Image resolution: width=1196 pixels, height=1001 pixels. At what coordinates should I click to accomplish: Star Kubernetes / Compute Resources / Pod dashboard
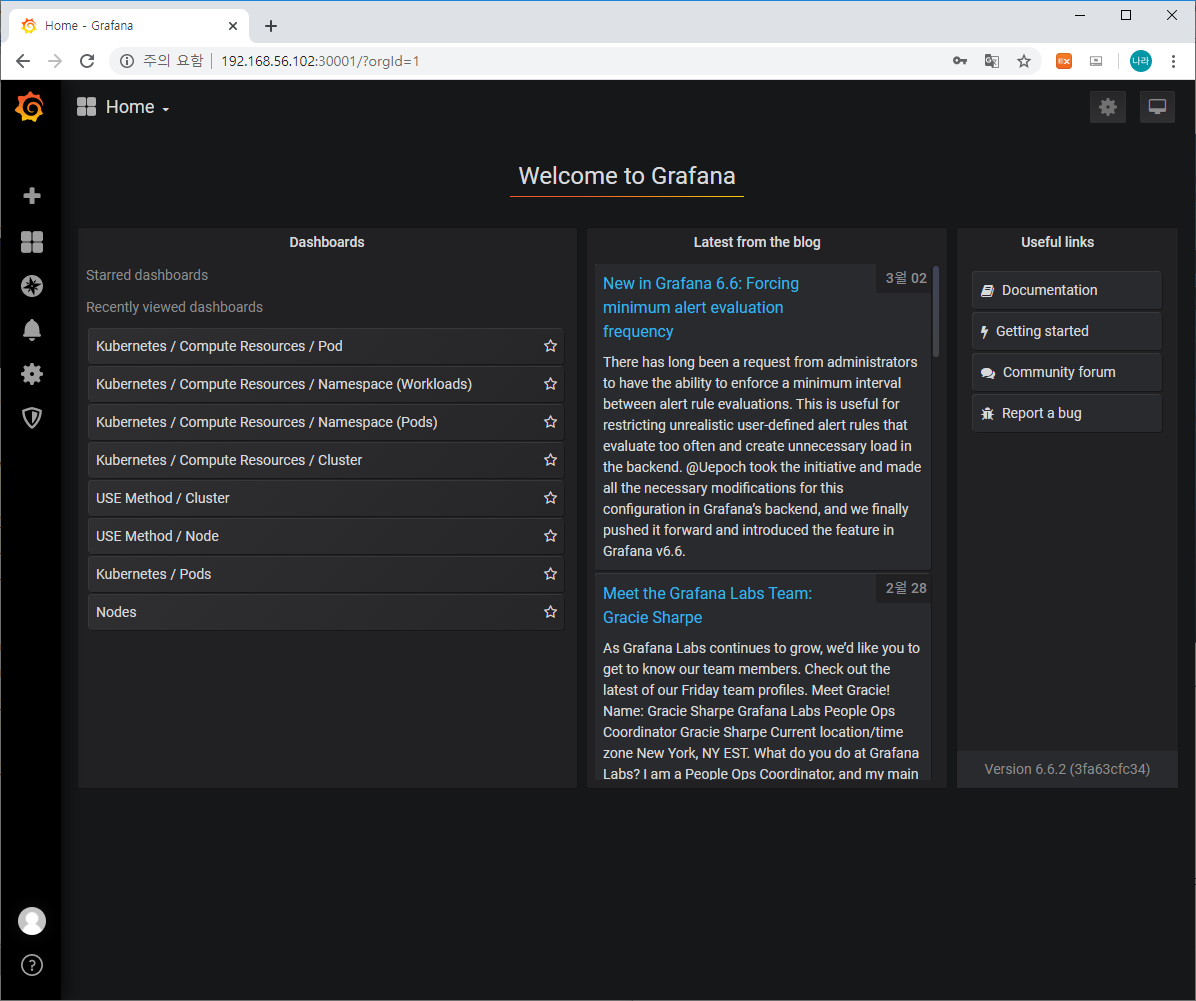(550, 346)
